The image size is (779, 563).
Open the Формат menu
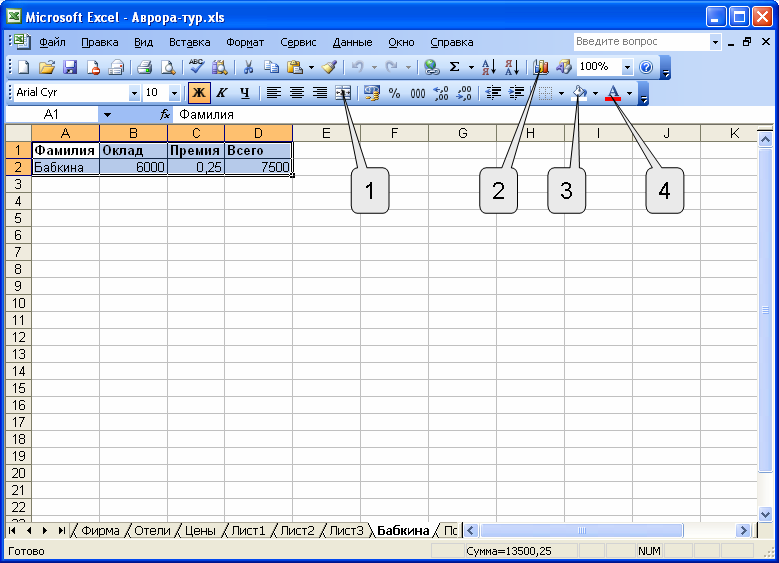[245, 42]
